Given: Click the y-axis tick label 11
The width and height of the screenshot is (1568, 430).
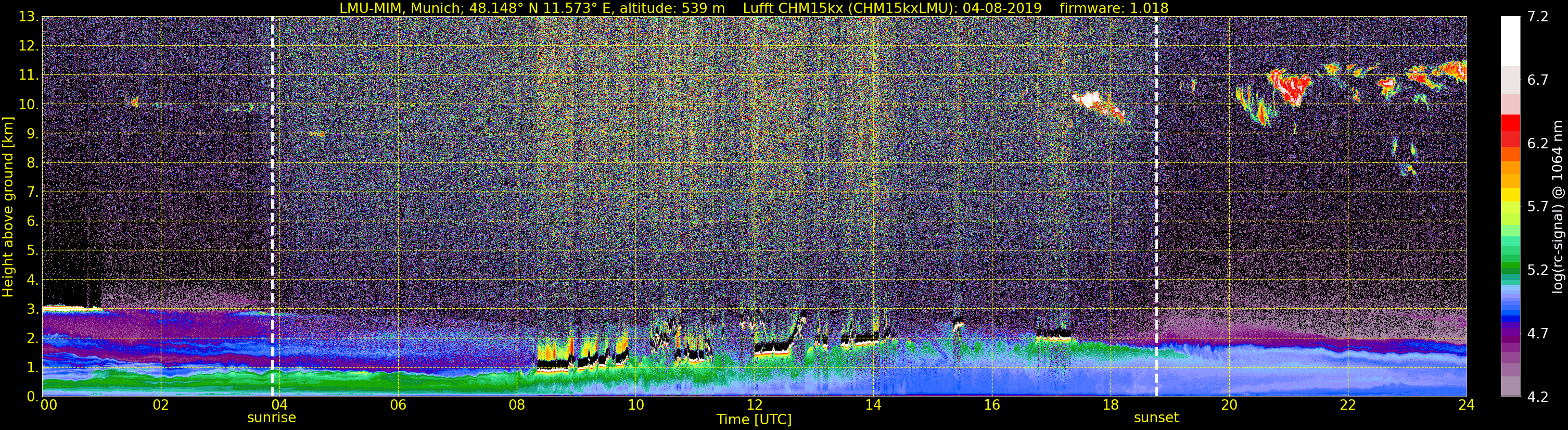Looking at the screenshot, I should (x=28, y=75).
